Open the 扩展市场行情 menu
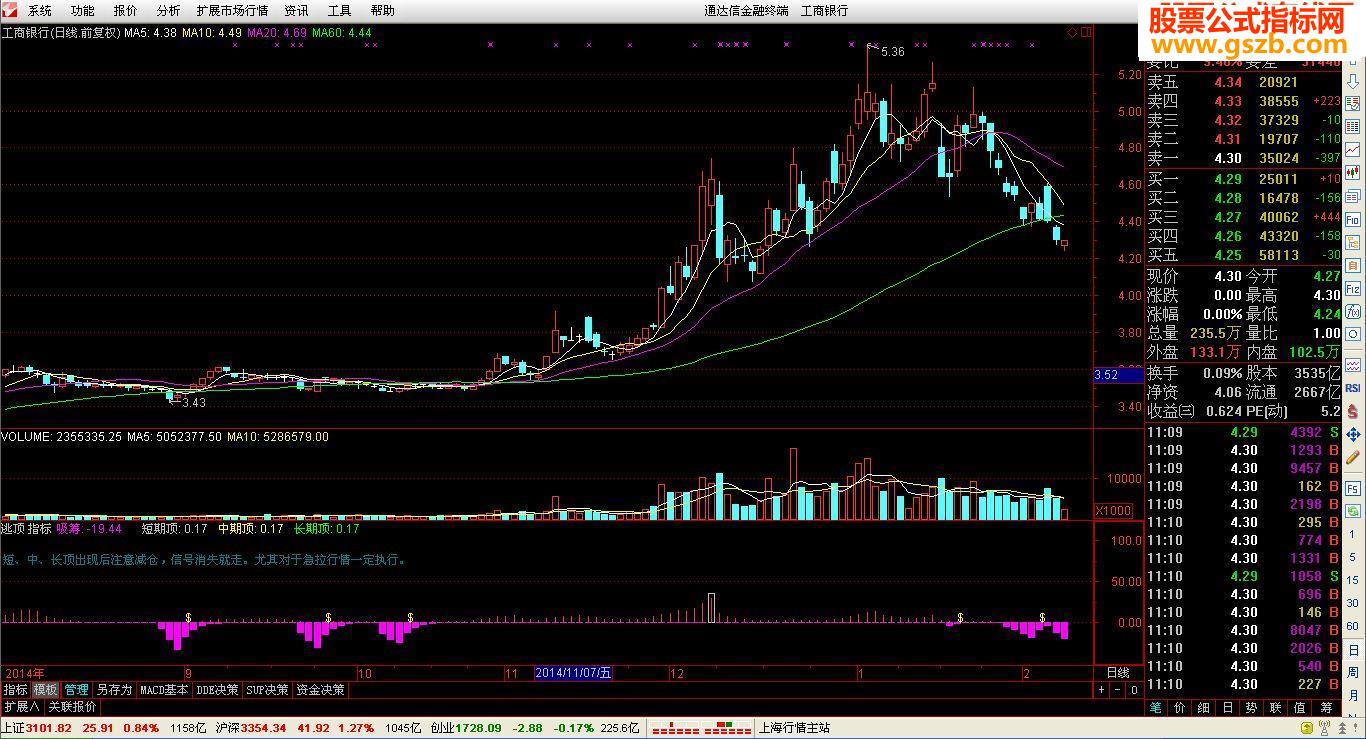 [x=232, y=10]
